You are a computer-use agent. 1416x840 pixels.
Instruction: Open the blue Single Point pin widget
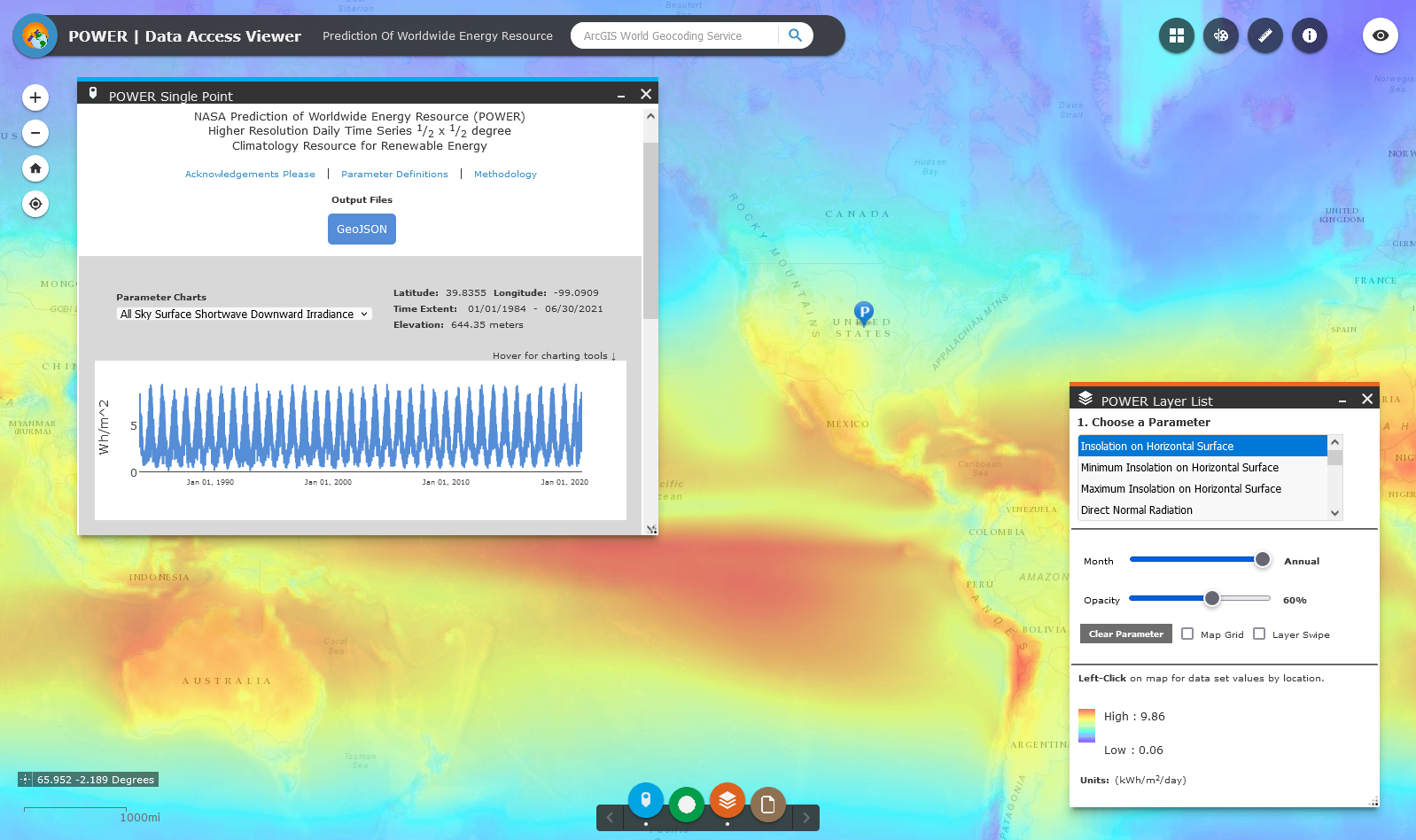pyautogui.click(x=645, y=801)
